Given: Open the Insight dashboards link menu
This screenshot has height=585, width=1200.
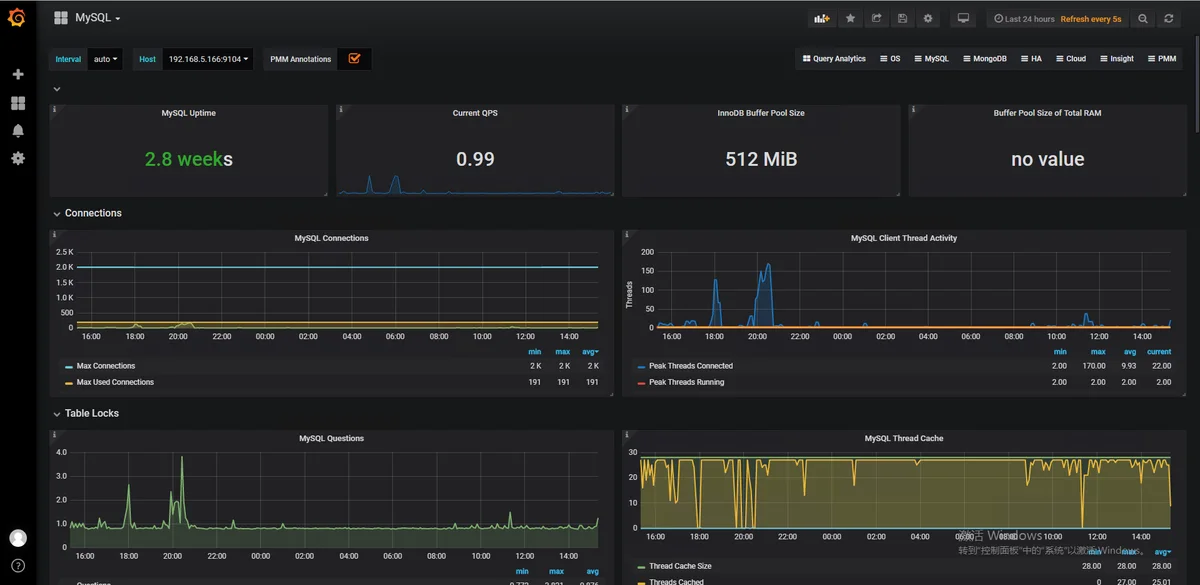Looking at the screenshot, I should (x=1117, y=59).
